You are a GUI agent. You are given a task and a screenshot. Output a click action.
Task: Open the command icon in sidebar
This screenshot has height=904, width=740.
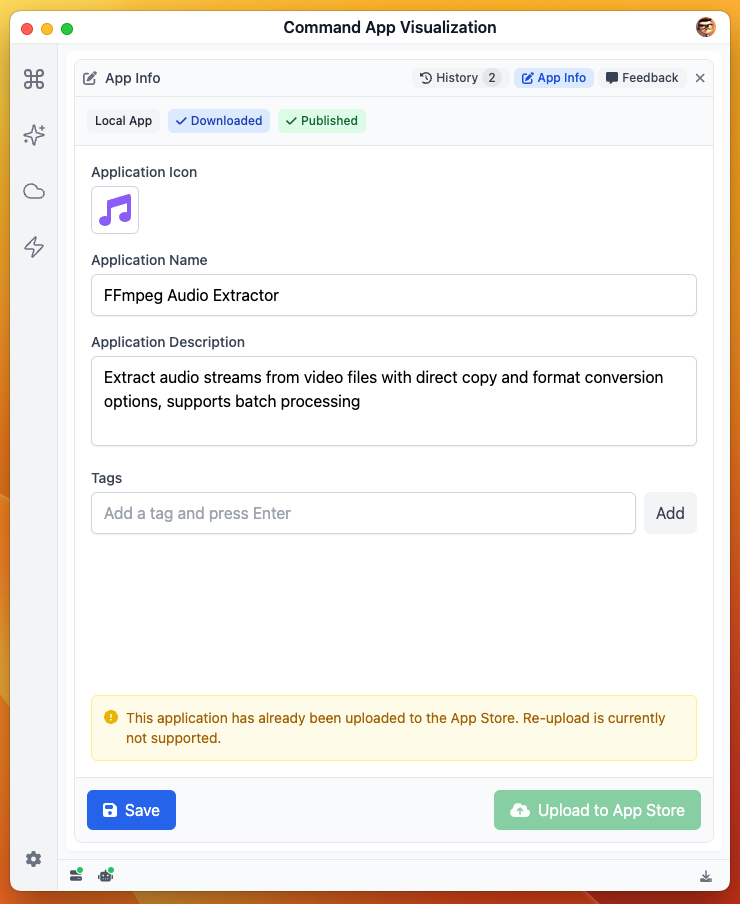pos(34,79)
